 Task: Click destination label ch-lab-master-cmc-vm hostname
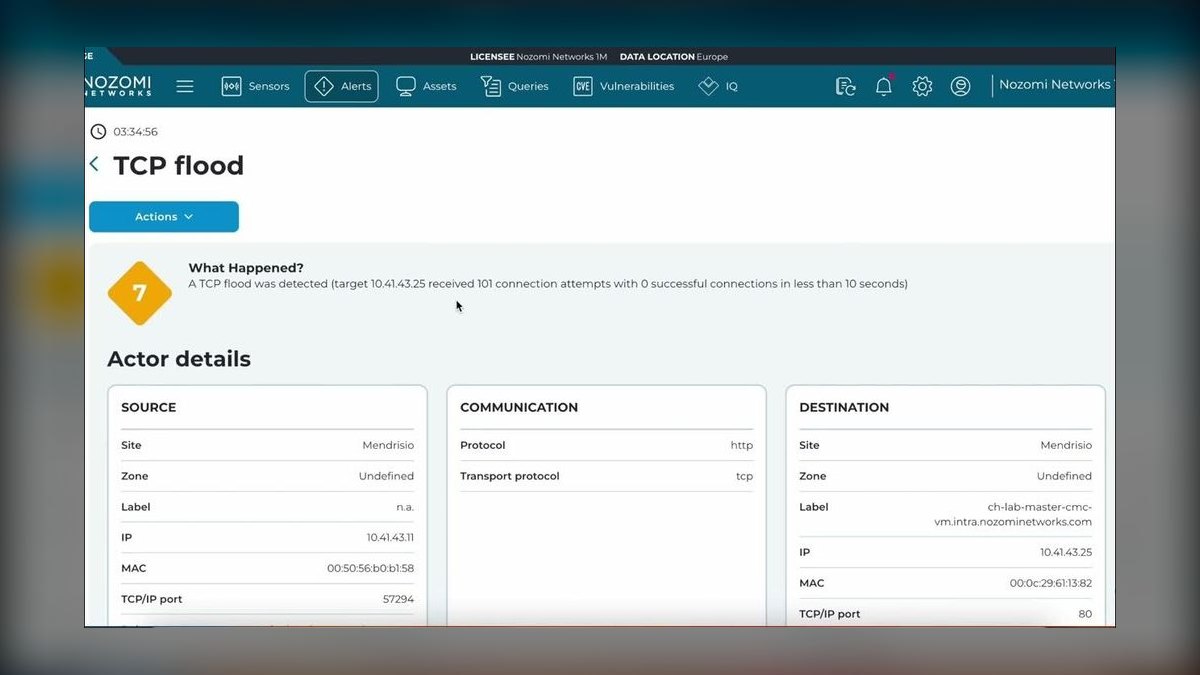point(1012,514)
